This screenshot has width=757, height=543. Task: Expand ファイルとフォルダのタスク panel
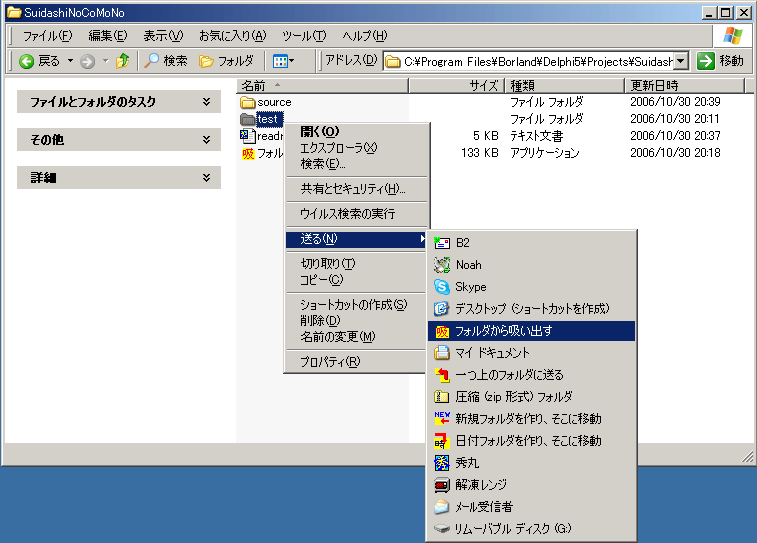click(x=206, y=102)
